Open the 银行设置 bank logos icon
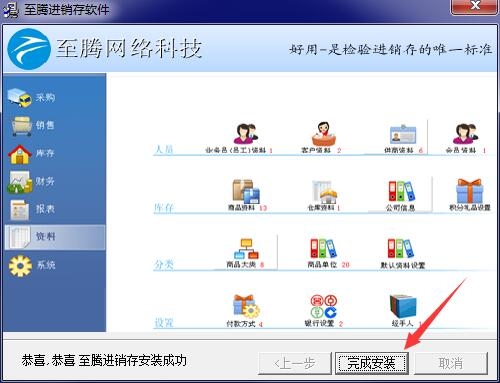The image size is (500, 383). pyautogui.click(x=324, y=306)
